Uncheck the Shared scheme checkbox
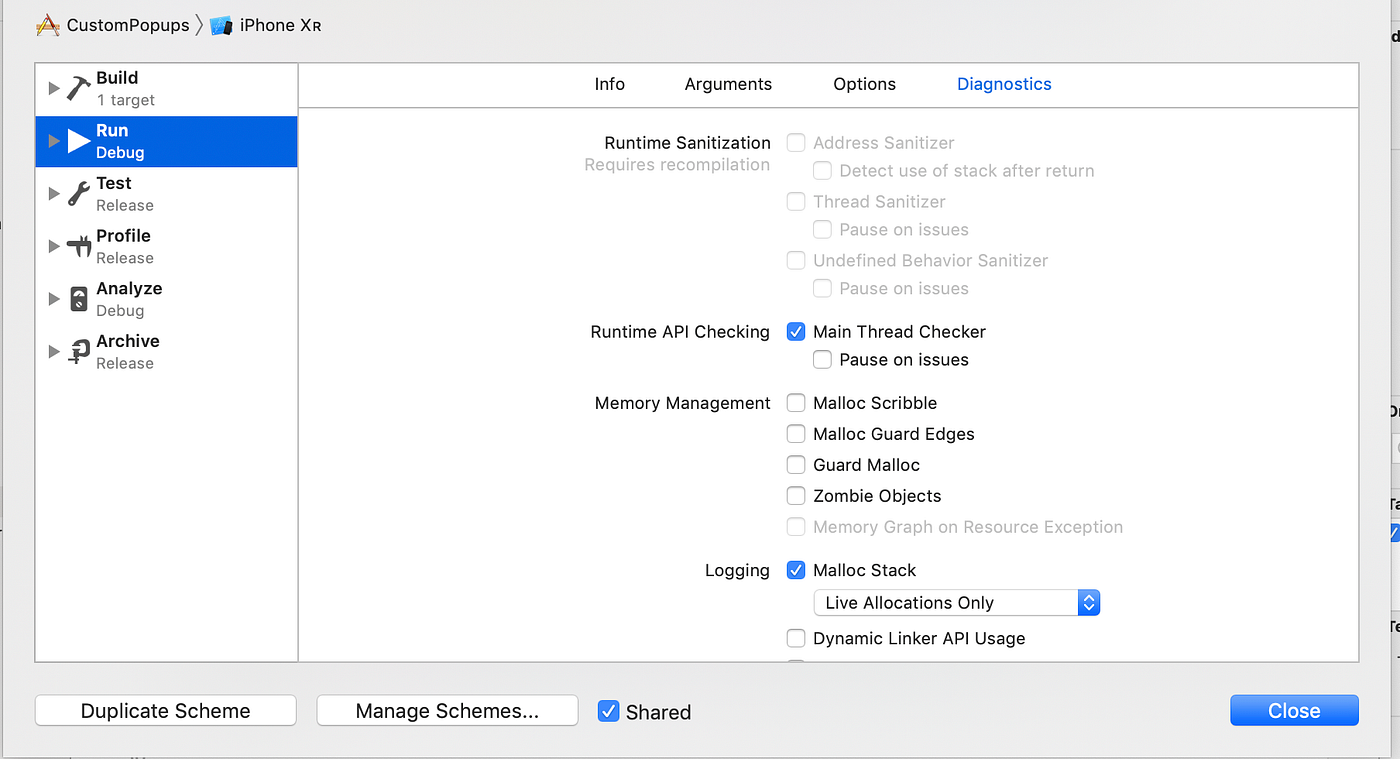The image size is (1400, 759). pyautogui.click(x=609, y=711)
